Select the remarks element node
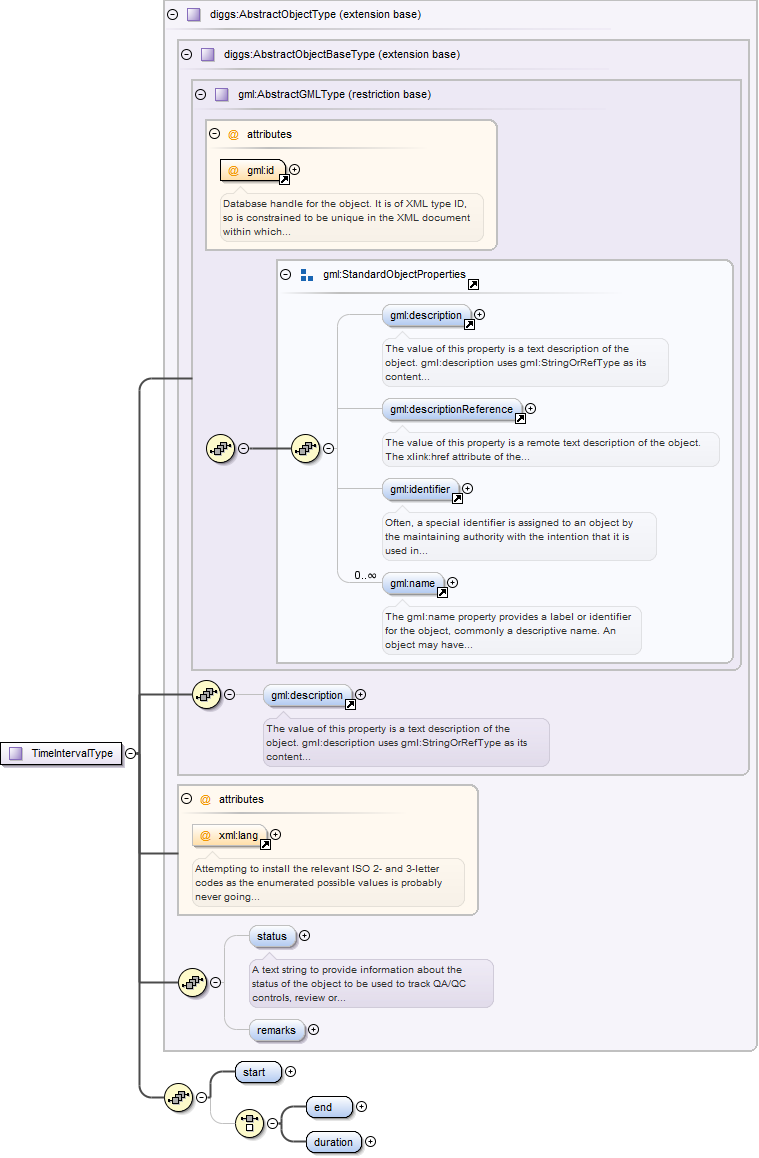Viewport: 759px width, 1158px height. [x=276, y=1029]
